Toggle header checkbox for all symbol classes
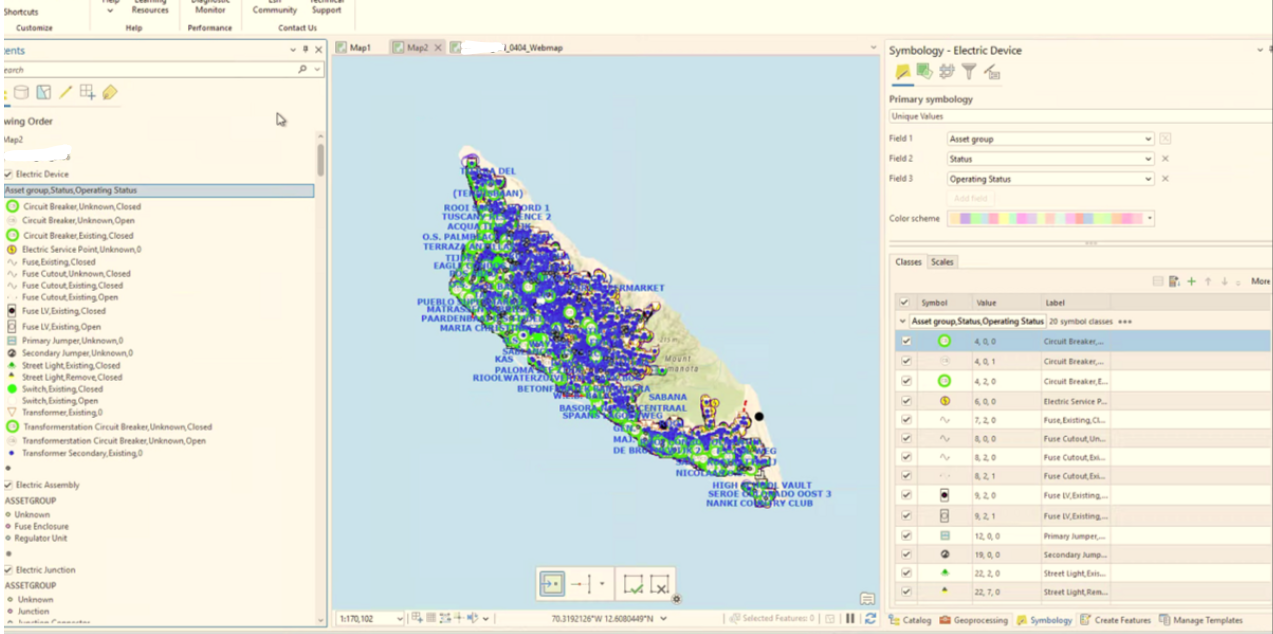The width and height of the screenshot is (1273, 634). [x=905, y=302]
